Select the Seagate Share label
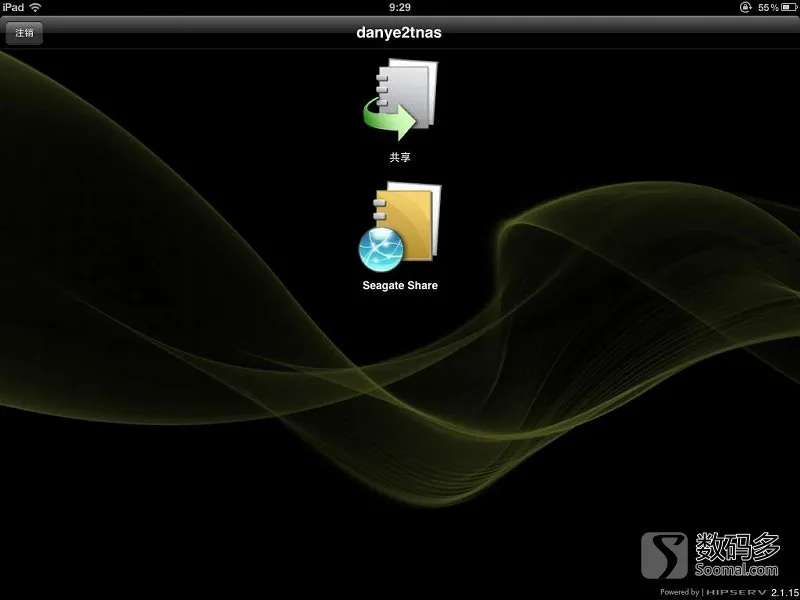 400,286
